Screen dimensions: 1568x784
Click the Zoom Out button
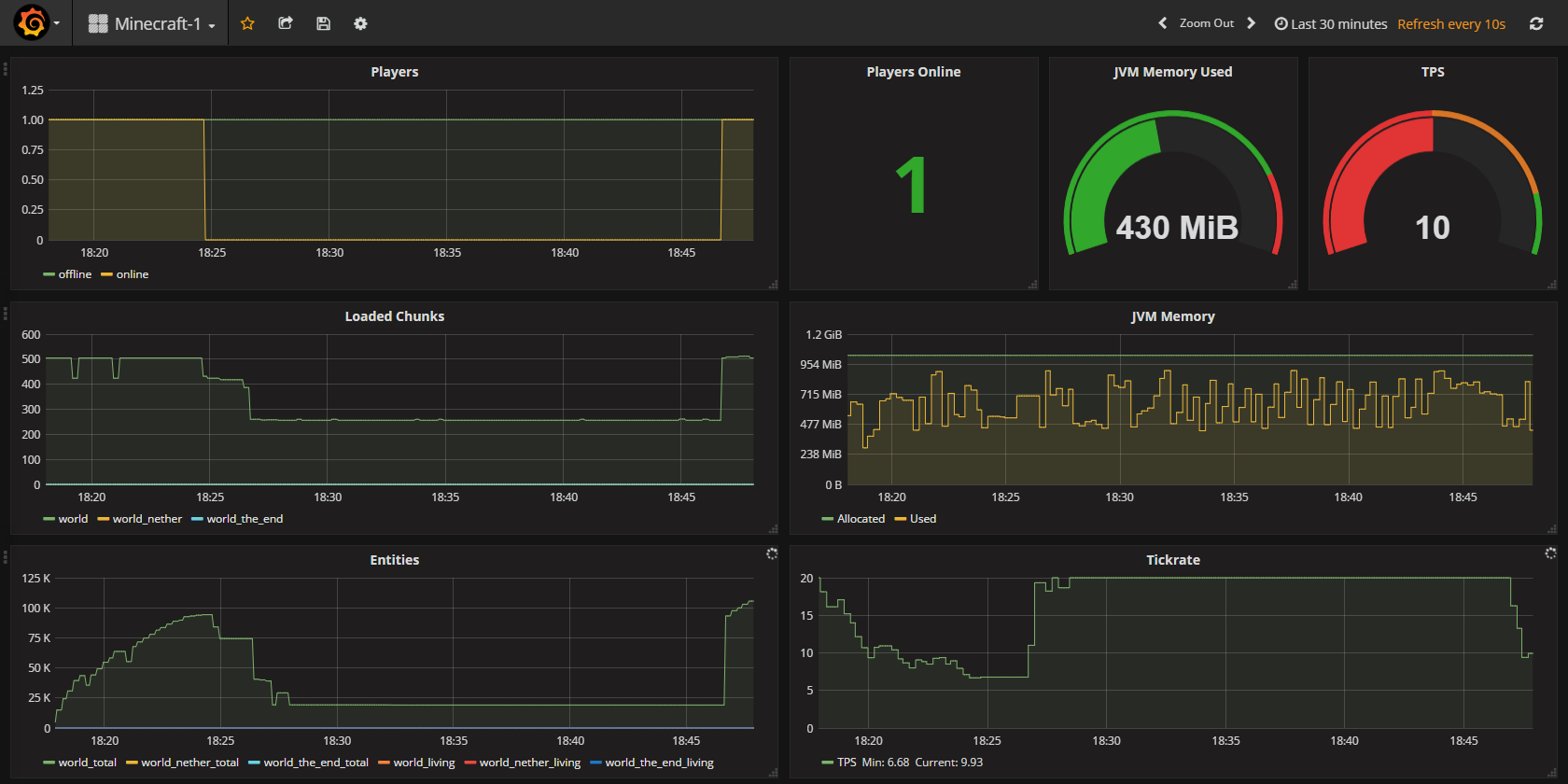pos(1206,23)
